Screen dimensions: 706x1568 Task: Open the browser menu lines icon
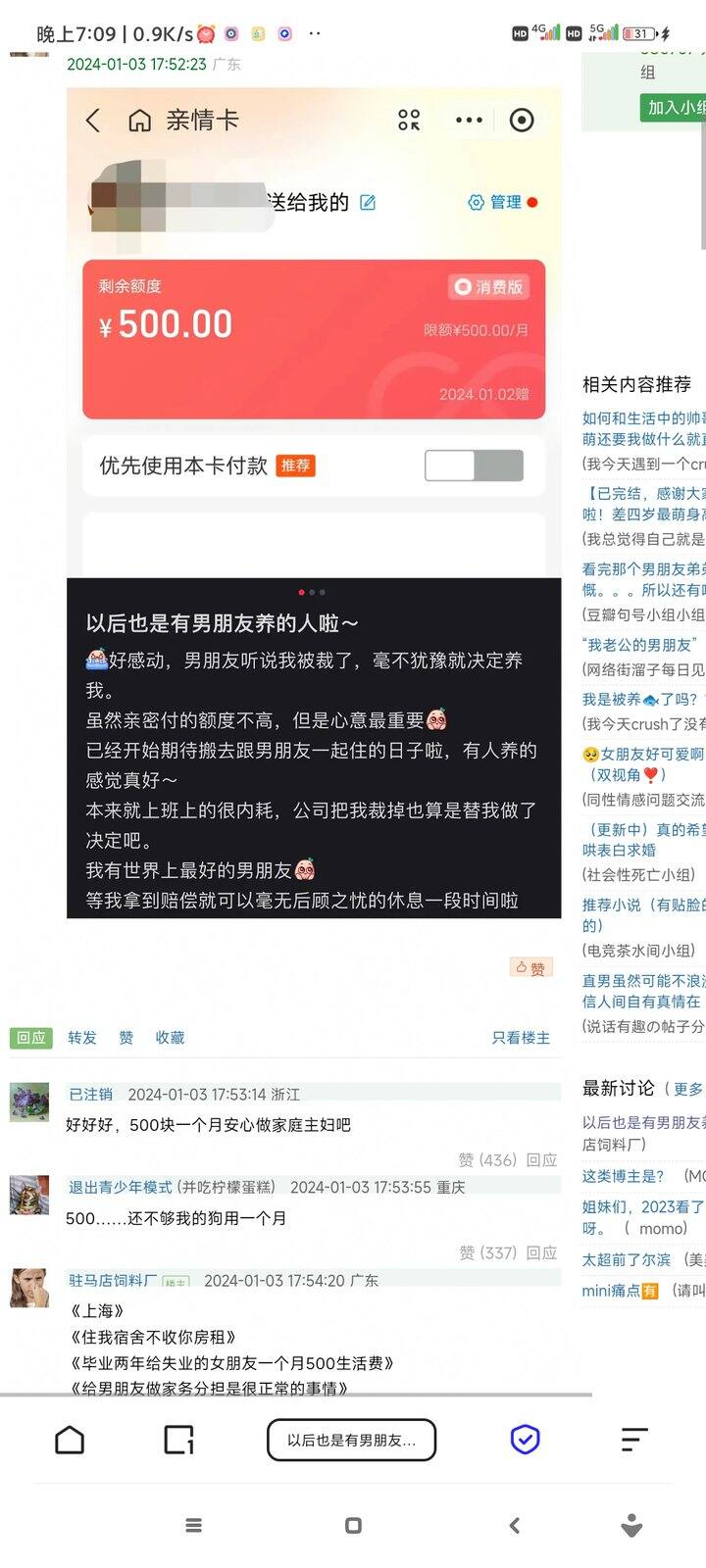coord(634,1440)
